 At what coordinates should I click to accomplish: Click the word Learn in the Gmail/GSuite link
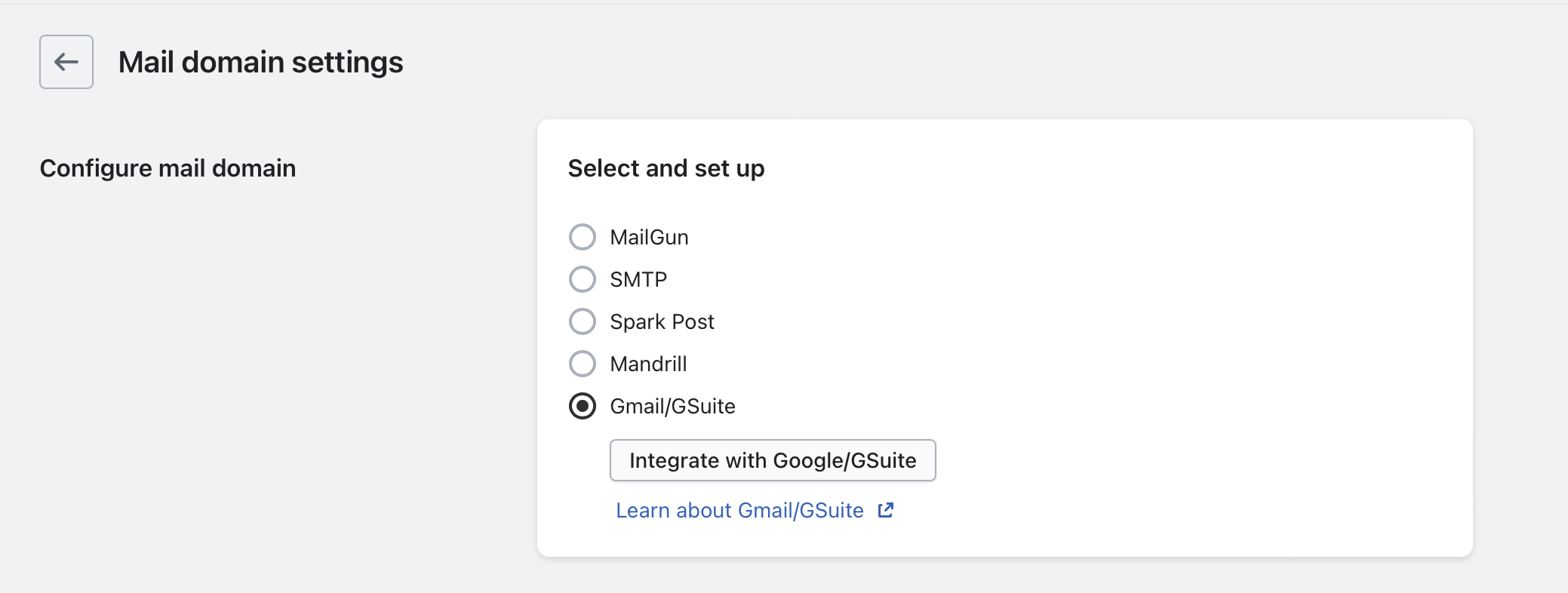(643, 511)
